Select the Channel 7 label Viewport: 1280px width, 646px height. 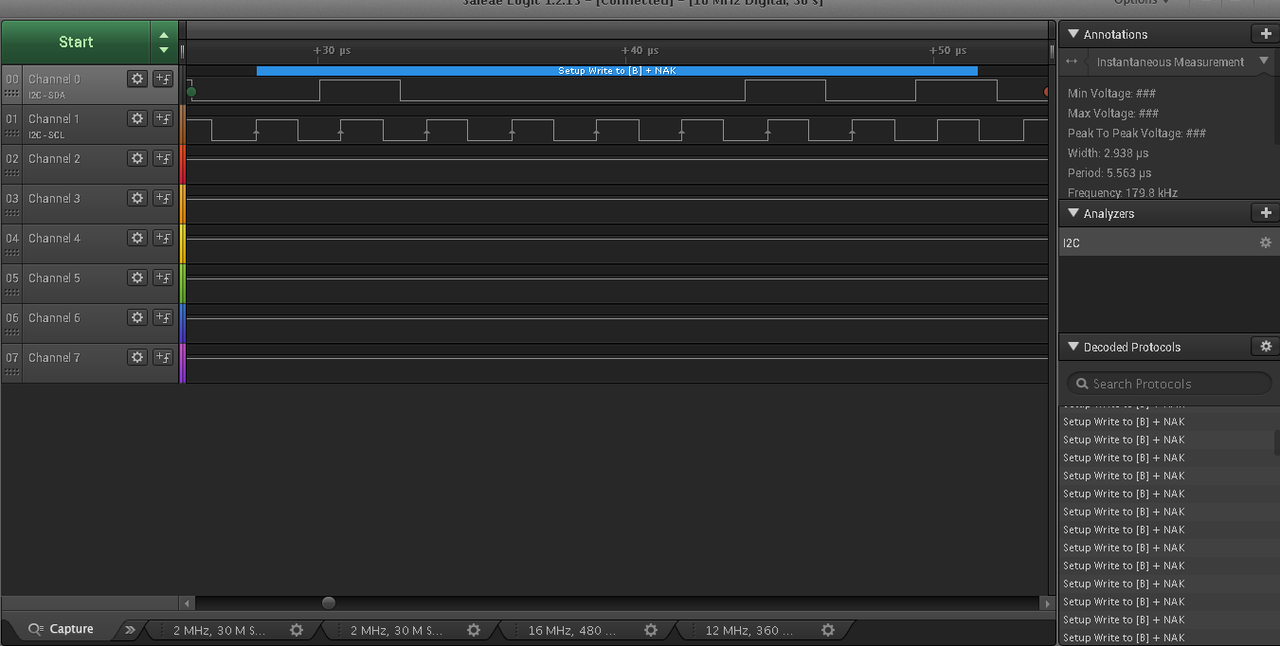coord(55,358)
